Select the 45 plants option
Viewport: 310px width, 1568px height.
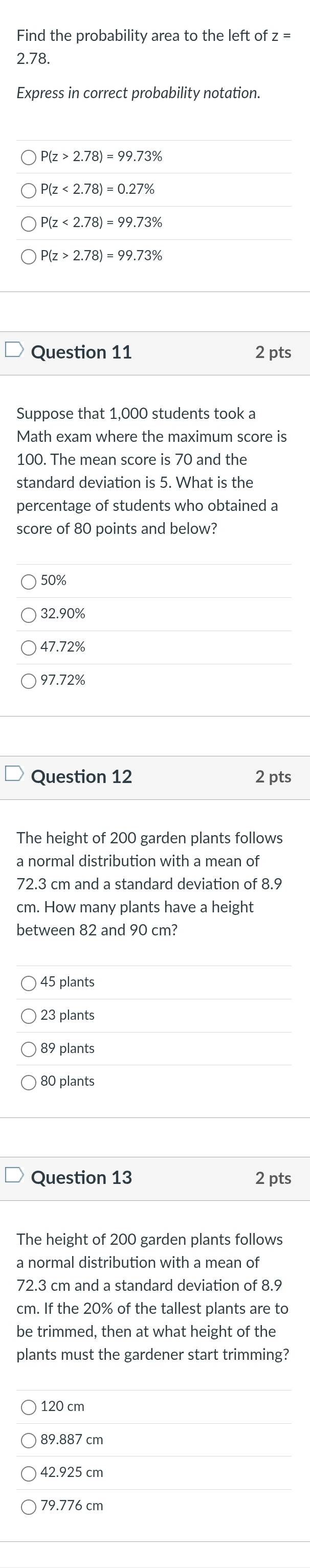tap(29, 983)
